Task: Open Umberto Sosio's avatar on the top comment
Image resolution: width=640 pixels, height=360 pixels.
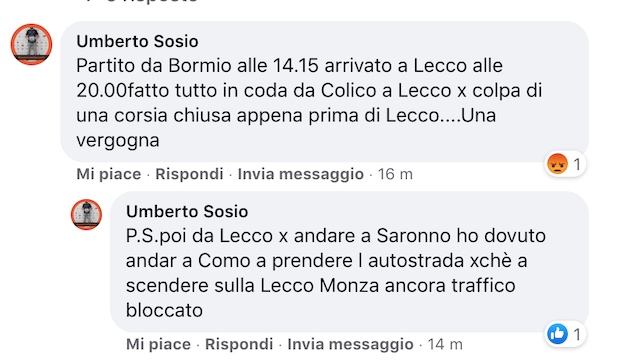Action: tap(31, 44)
